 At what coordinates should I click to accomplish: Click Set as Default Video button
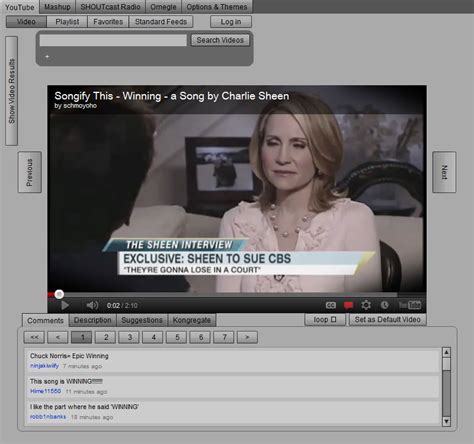click(x=387, y=319)
